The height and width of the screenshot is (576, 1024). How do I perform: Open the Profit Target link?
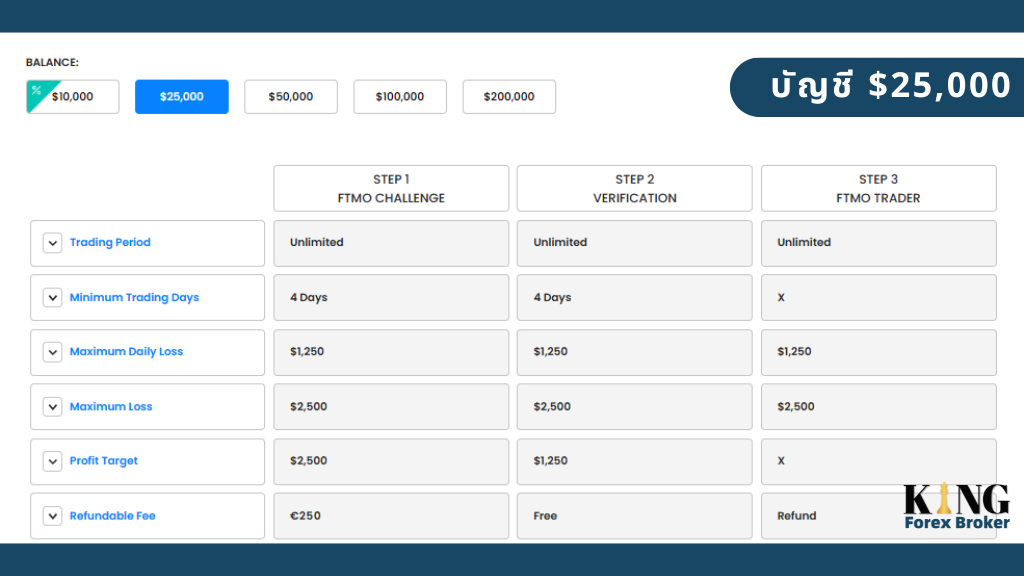103,460
